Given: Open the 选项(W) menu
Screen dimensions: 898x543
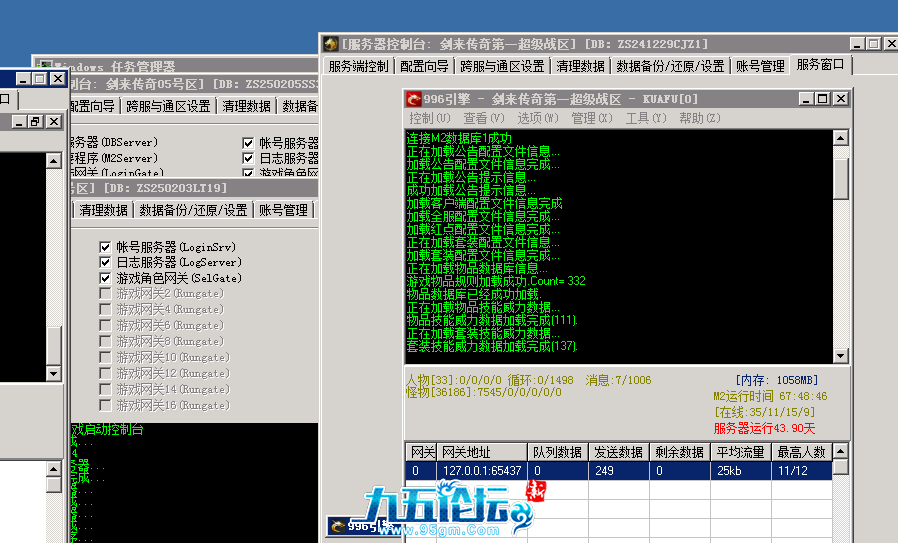Looking at the screenshot, I should click(x=538, y=118).
